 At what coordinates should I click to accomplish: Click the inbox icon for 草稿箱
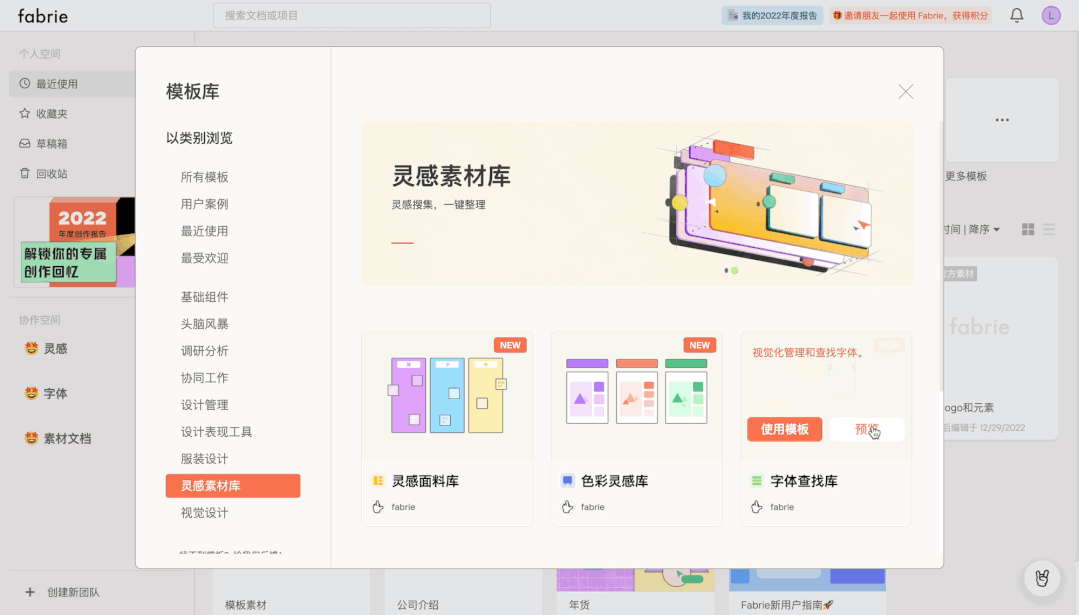tap(25, 143)
